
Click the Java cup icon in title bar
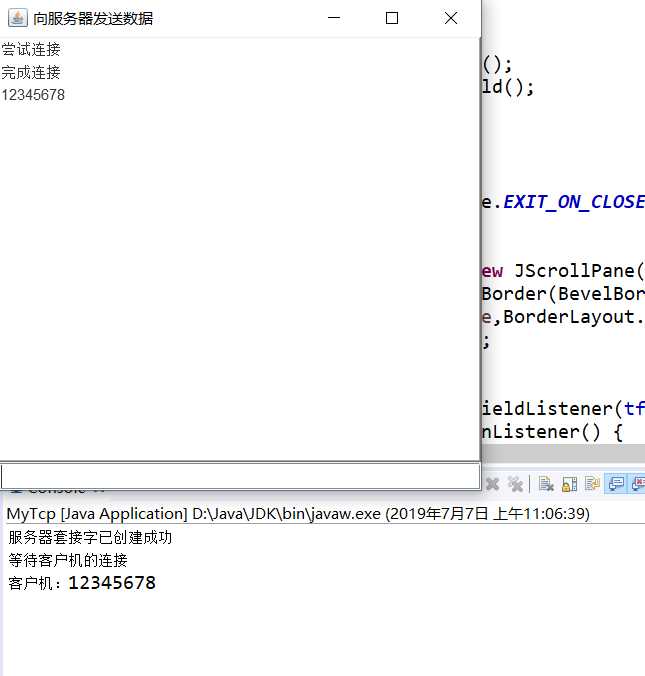coord(18,18)
